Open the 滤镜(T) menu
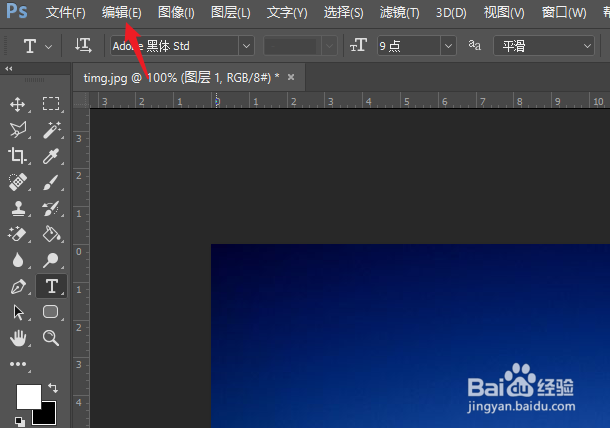The image size is (610, 428). pyautogui.click(x=400, y=12)
